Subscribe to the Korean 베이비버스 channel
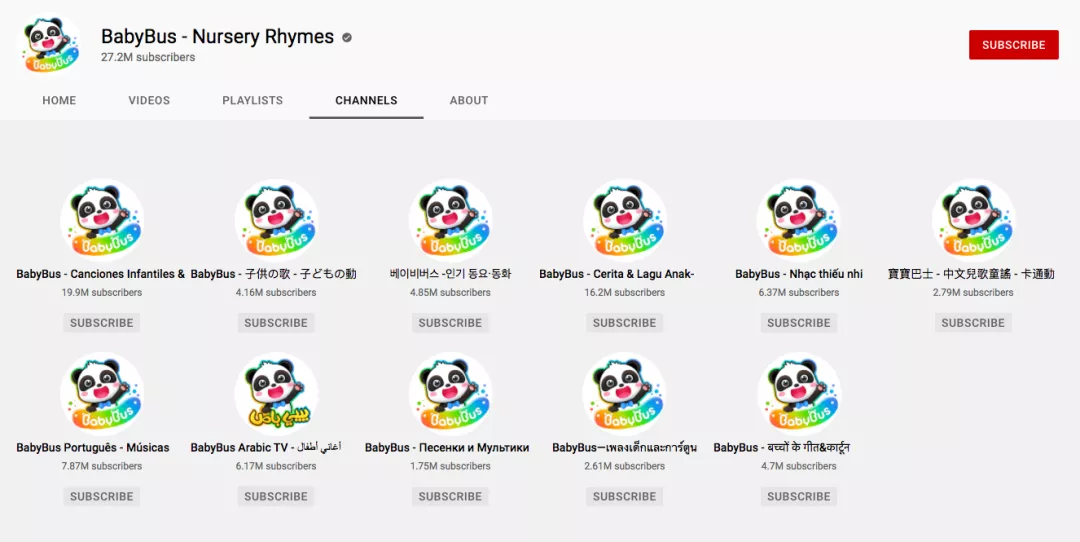This screenshot has width=1080, height=542. [x=450, y=322]
